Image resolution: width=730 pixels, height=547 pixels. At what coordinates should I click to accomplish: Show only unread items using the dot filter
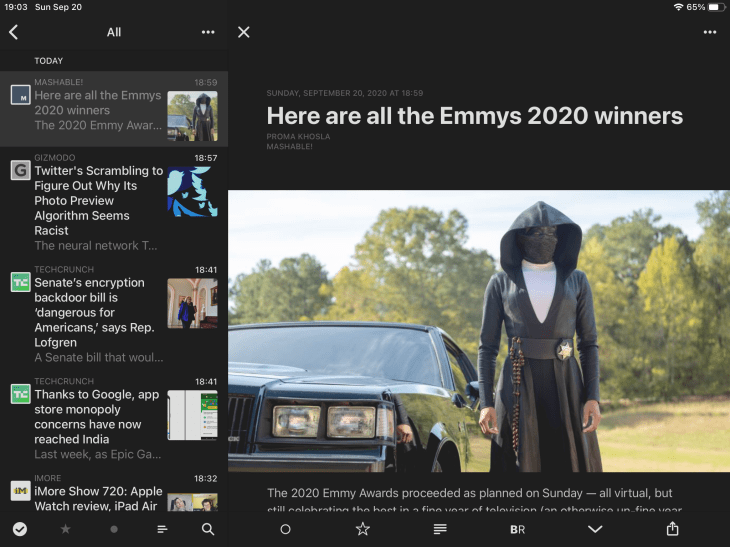point(114,529)
